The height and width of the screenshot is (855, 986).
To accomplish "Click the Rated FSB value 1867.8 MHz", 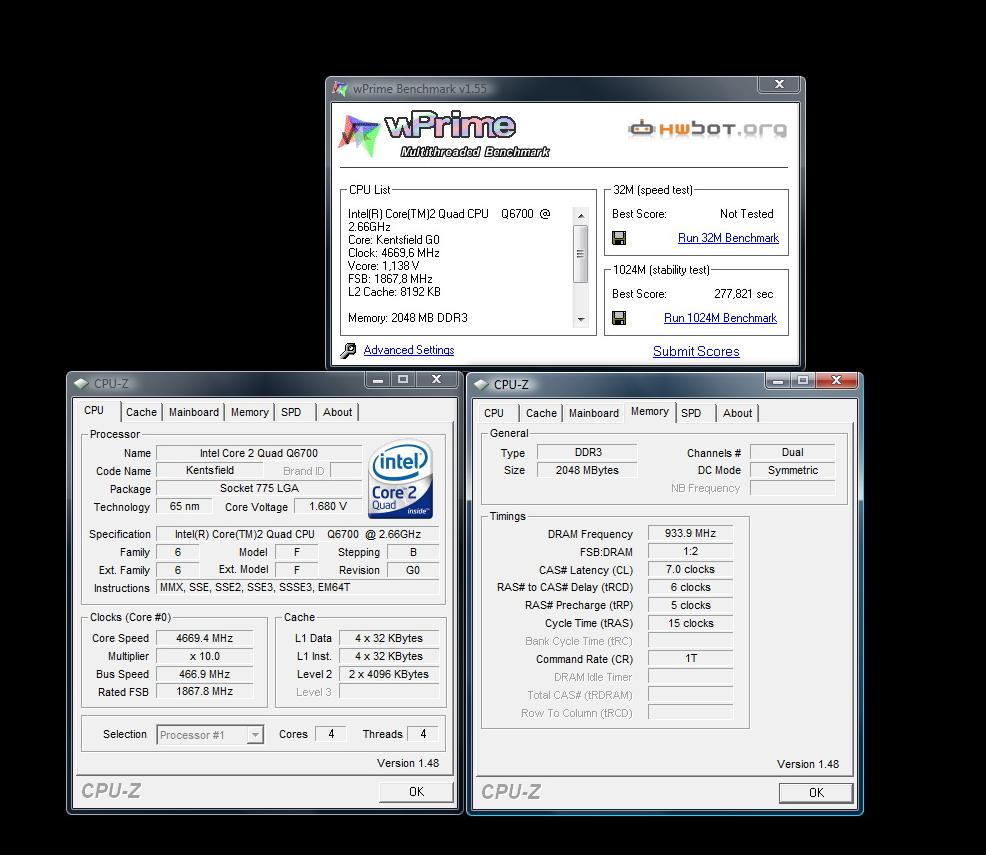I will click(204, 692).
